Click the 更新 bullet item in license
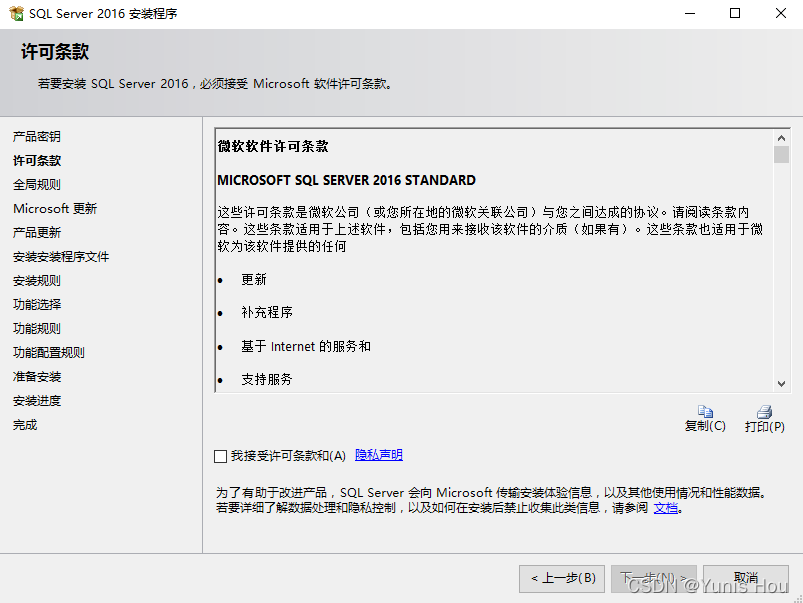Viewport: 803px width, 603px height. tap(254, 280)
